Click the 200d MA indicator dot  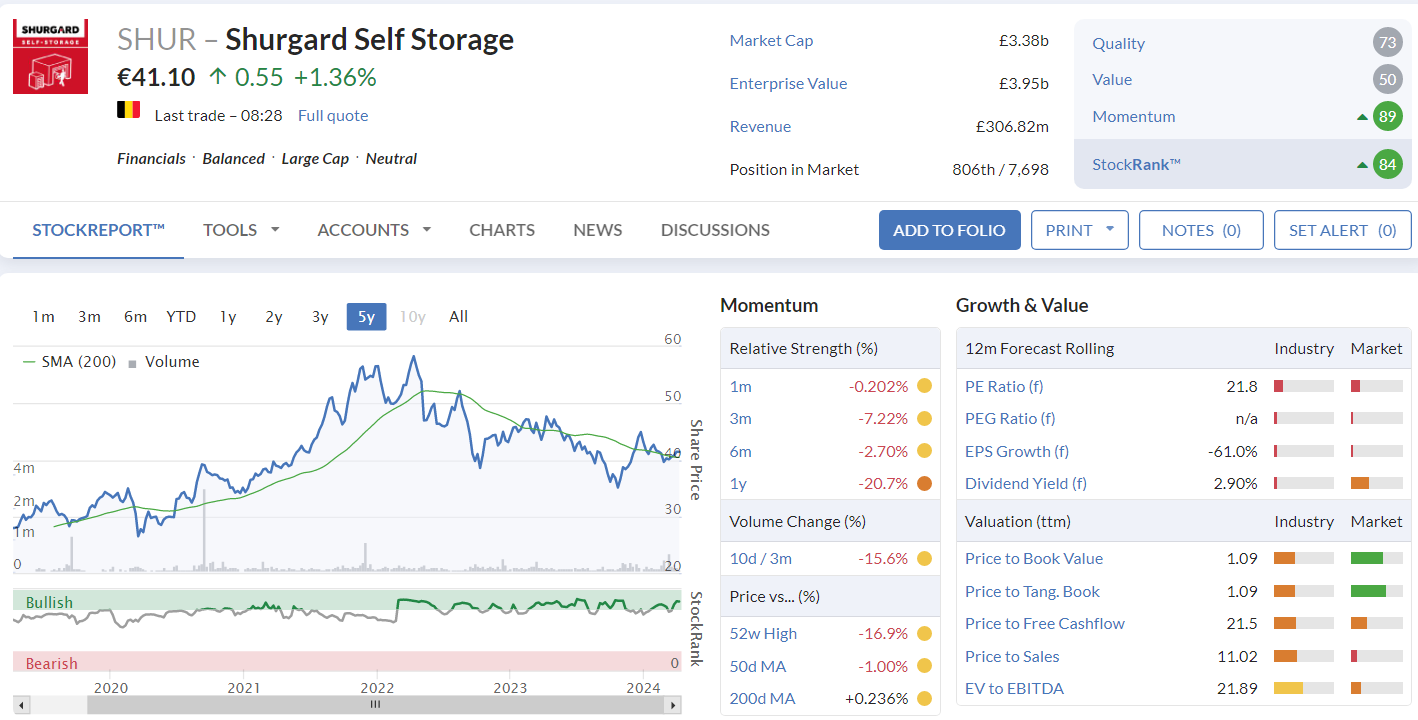pos(924,698)
